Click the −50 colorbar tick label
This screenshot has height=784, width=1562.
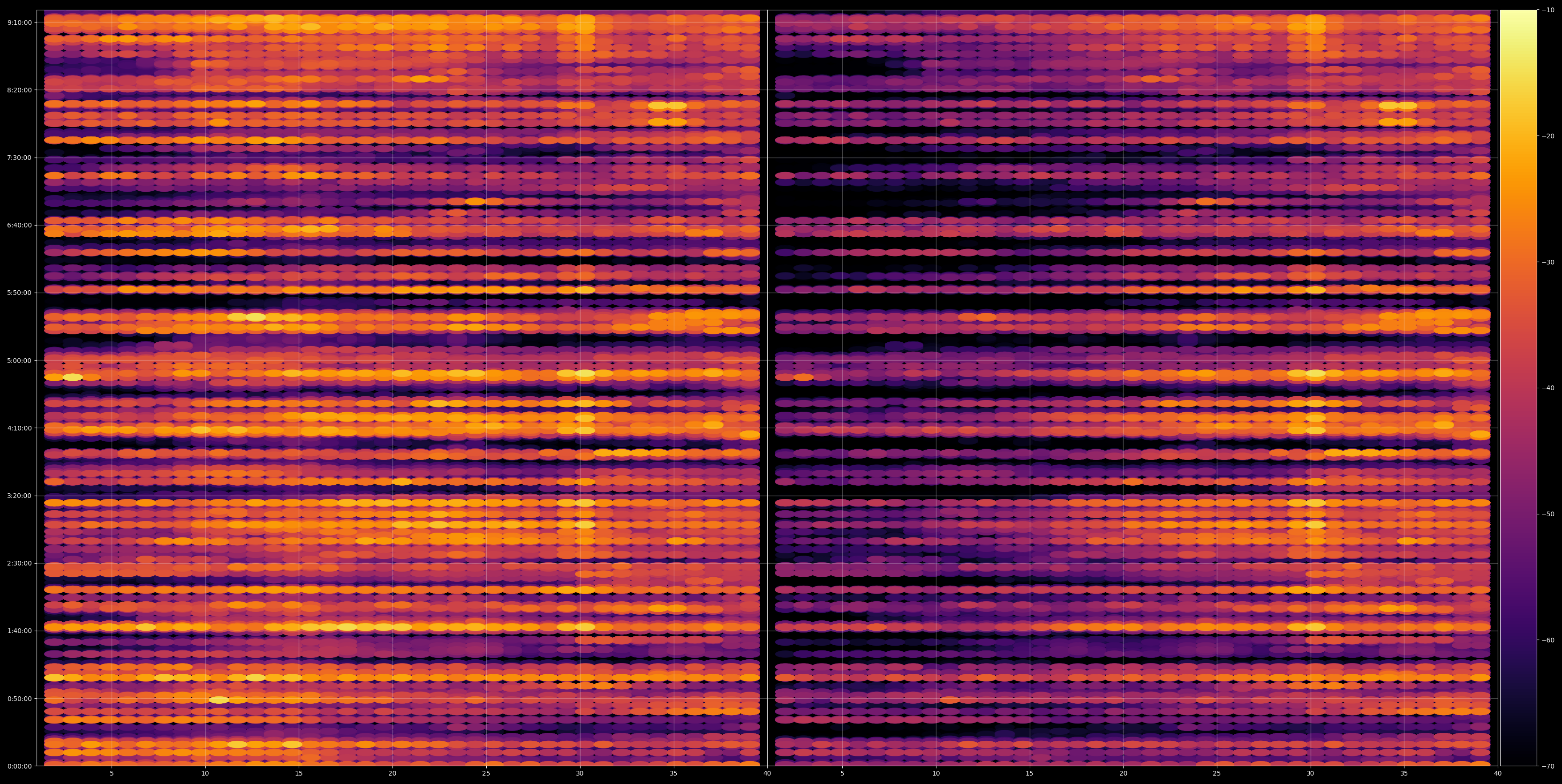(x=1548, y=514)
